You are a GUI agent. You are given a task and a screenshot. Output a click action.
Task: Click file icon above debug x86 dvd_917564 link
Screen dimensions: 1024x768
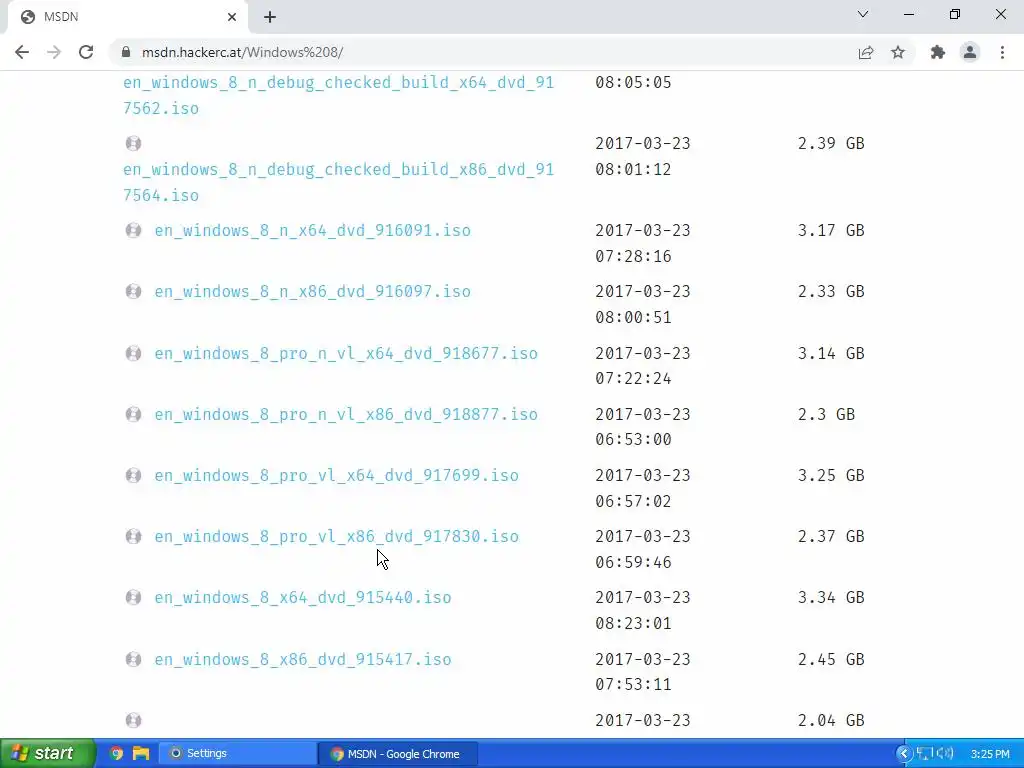[x=133, y=143]
